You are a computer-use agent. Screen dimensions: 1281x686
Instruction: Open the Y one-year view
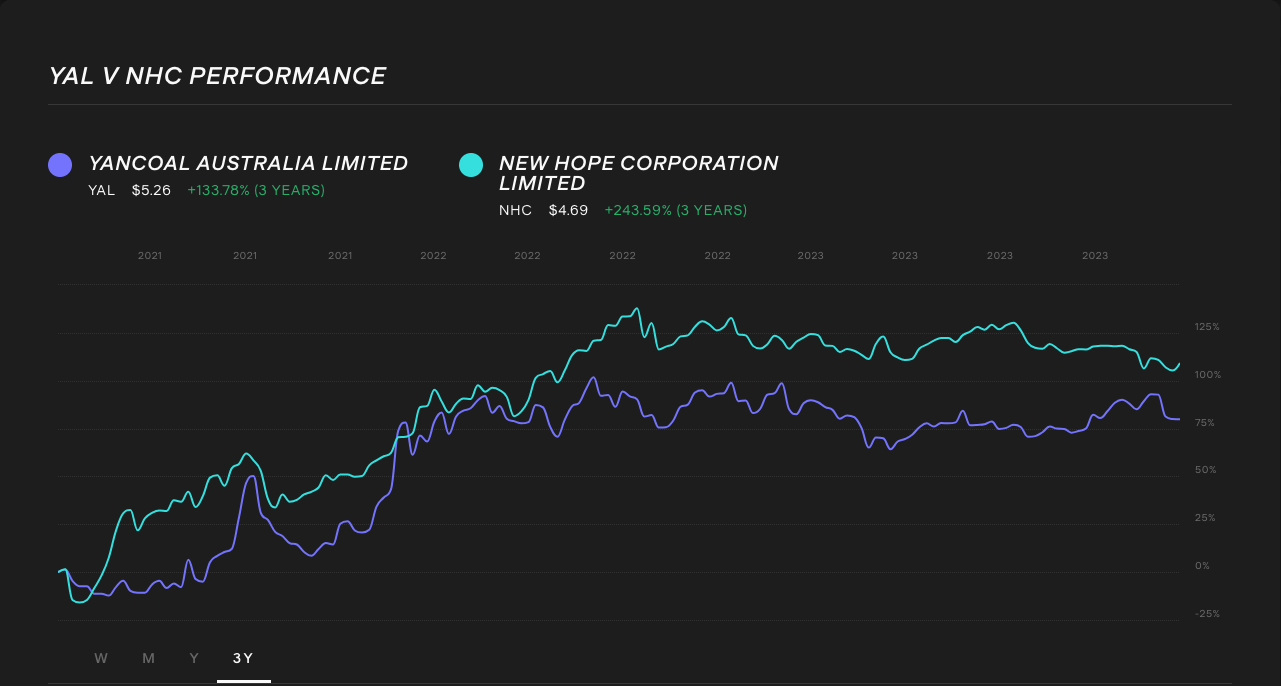(194, 658)
